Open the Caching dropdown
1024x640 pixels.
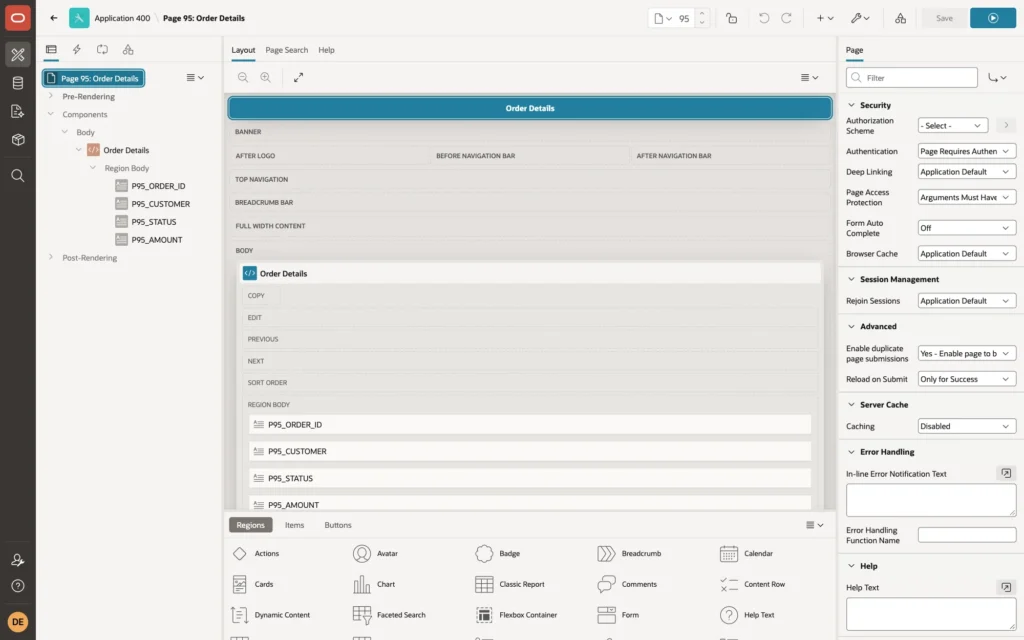pyautogui.click(x=967, y=426)
